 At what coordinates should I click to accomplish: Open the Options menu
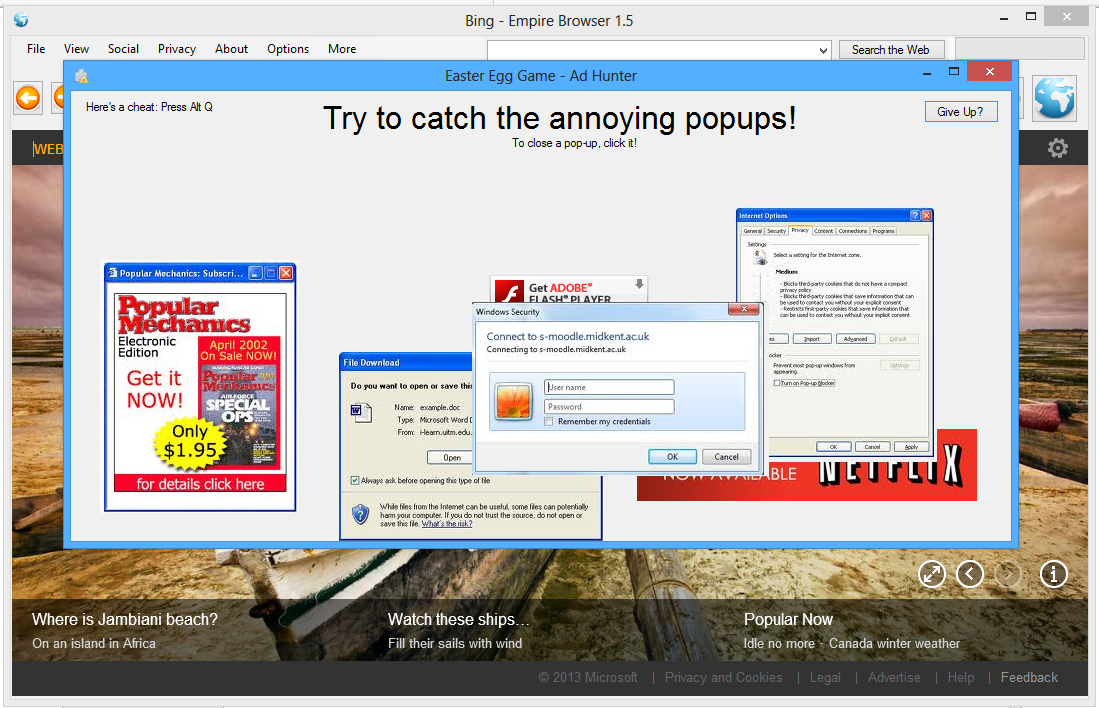tap(288, 49)
